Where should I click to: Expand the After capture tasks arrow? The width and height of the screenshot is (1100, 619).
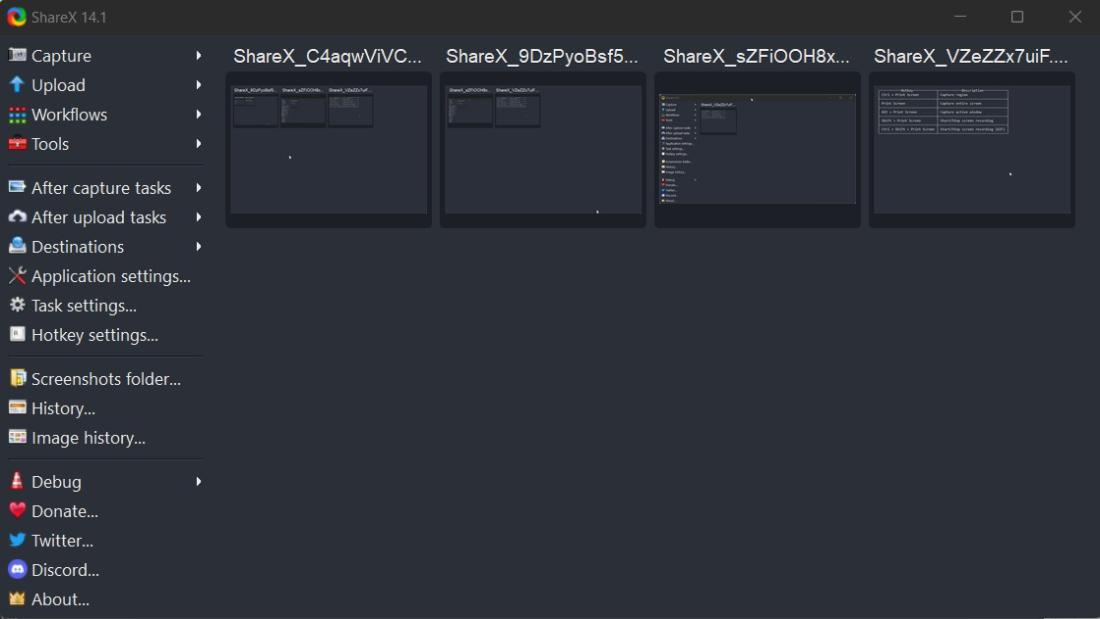pos(199,188)
